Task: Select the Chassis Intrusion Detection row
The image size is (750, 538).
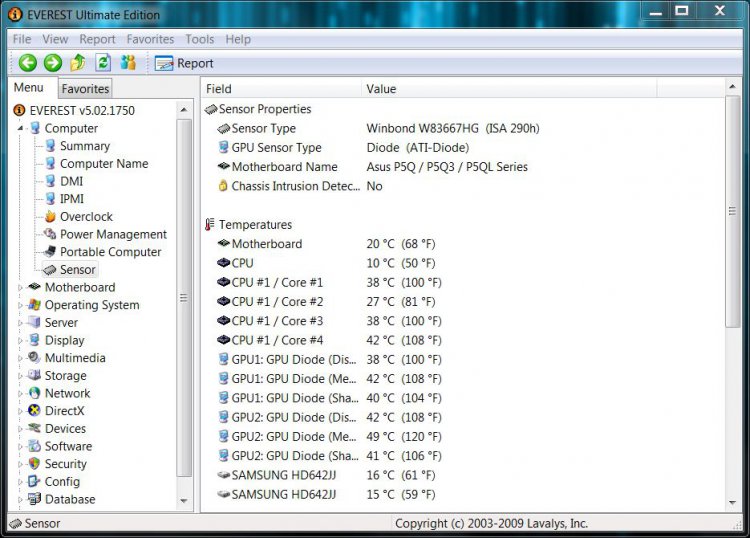Action: (x=300, y=186)
